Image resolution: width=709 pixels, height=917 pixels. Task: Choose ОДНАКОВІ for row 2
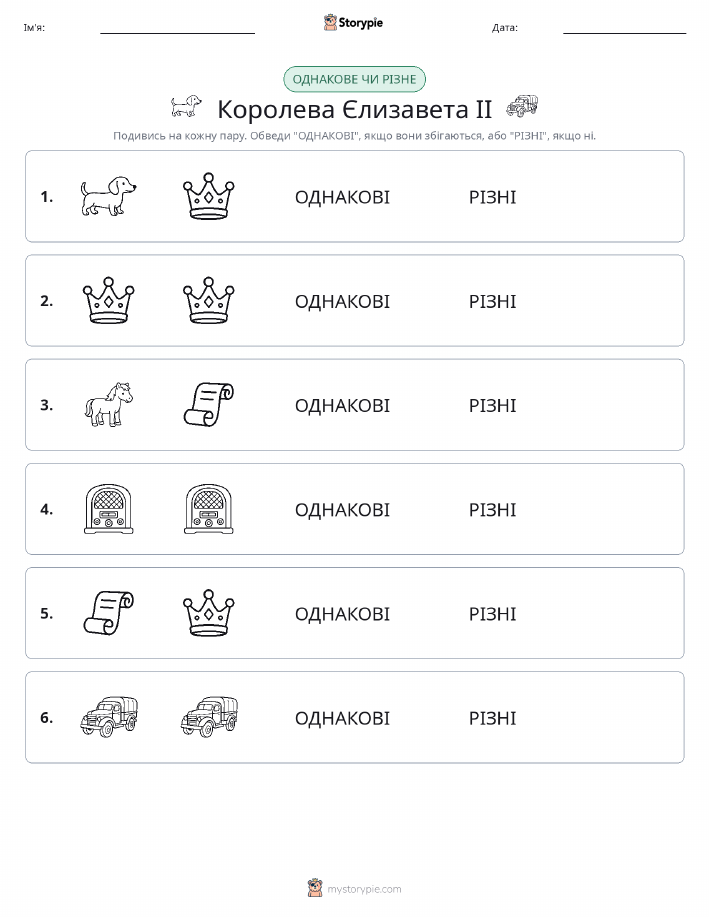pos(342,301)
